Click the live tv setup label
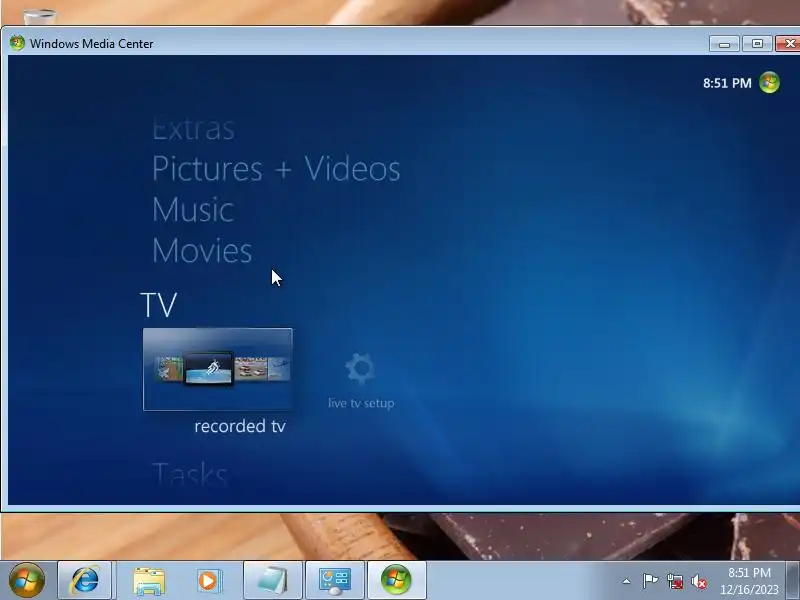 click(361, 403)
